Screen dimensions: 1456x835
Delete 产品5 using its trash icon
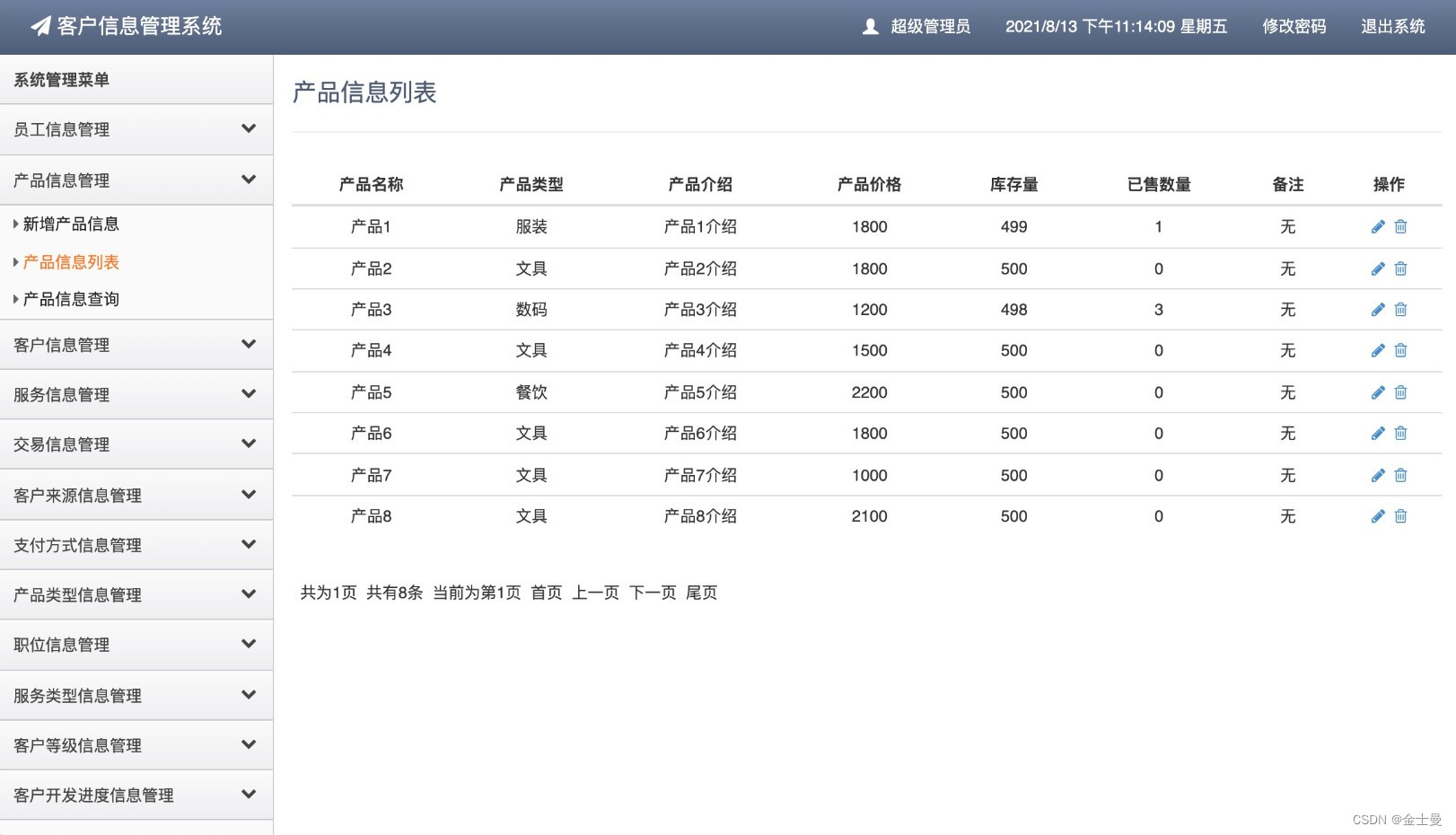coord(1401,392)
